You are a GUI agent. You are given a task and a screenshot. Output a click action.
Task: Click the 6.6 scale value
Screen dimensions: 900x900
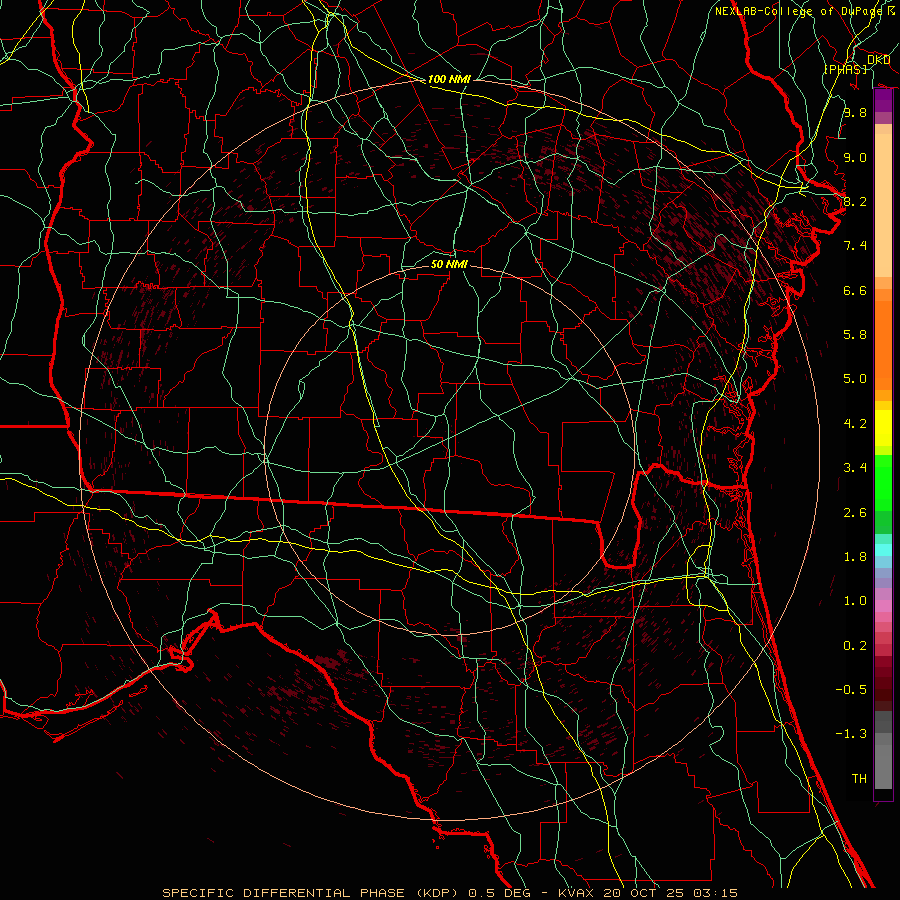click(855, 290)
